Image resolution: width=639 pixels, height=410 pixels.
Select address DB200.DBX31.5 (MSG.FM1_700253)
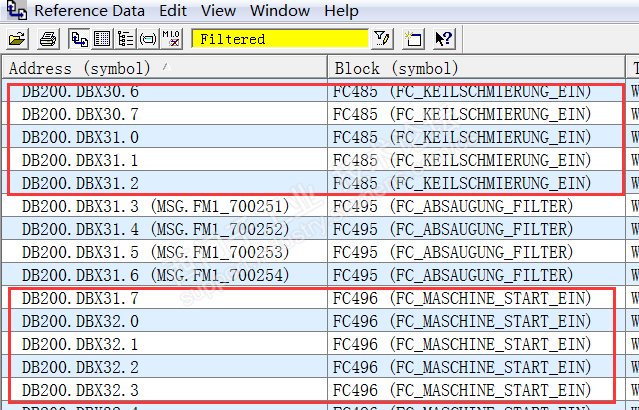coord(155,252)
